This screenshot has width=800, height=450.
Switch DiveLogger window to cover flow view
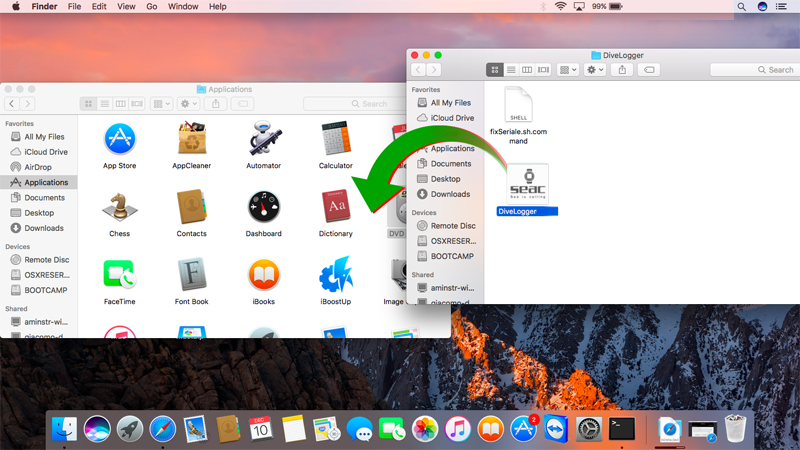click(x=543, y=70)
